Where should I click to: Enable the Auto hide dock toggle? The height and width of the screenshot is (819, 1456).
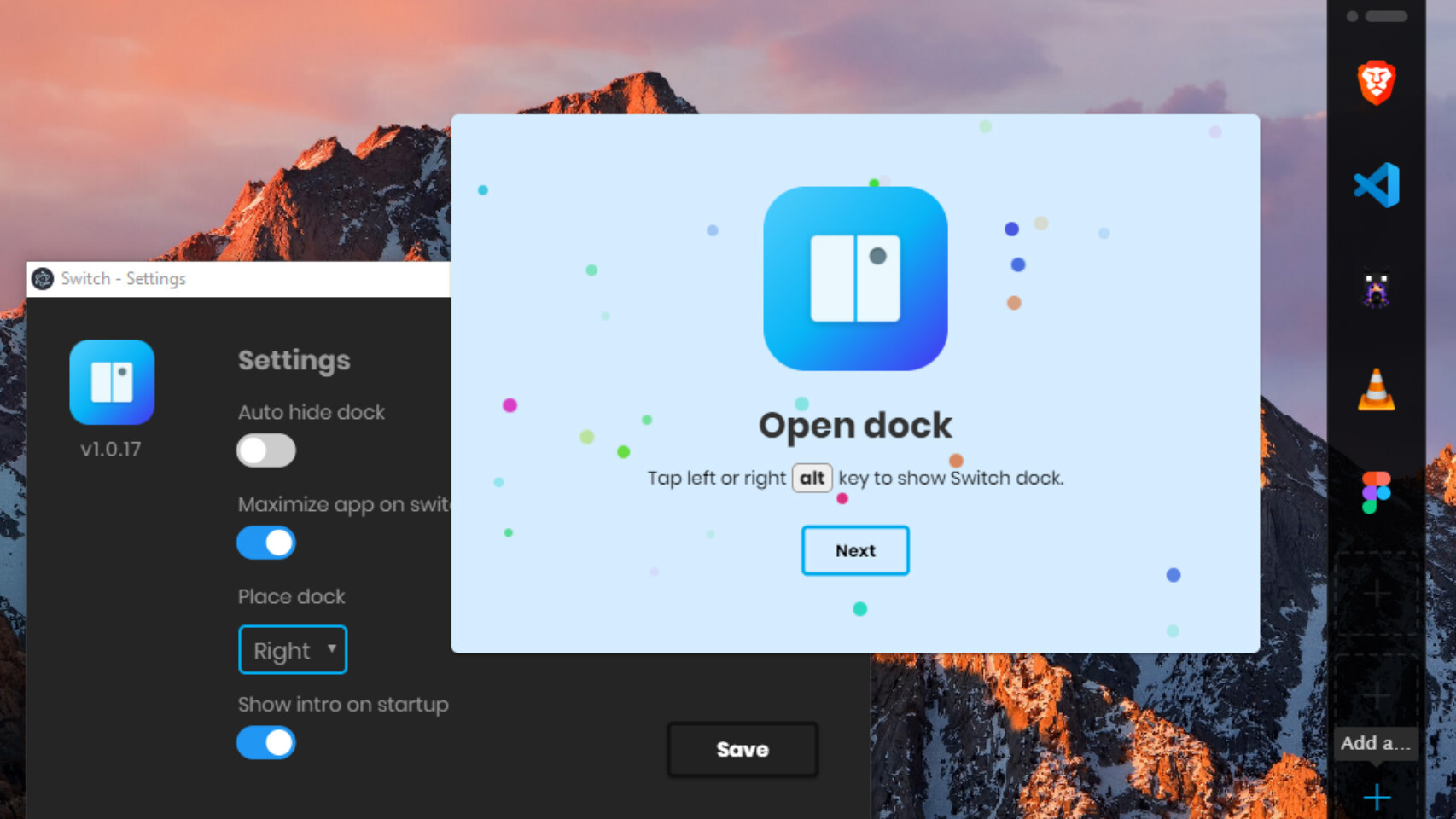266,450
